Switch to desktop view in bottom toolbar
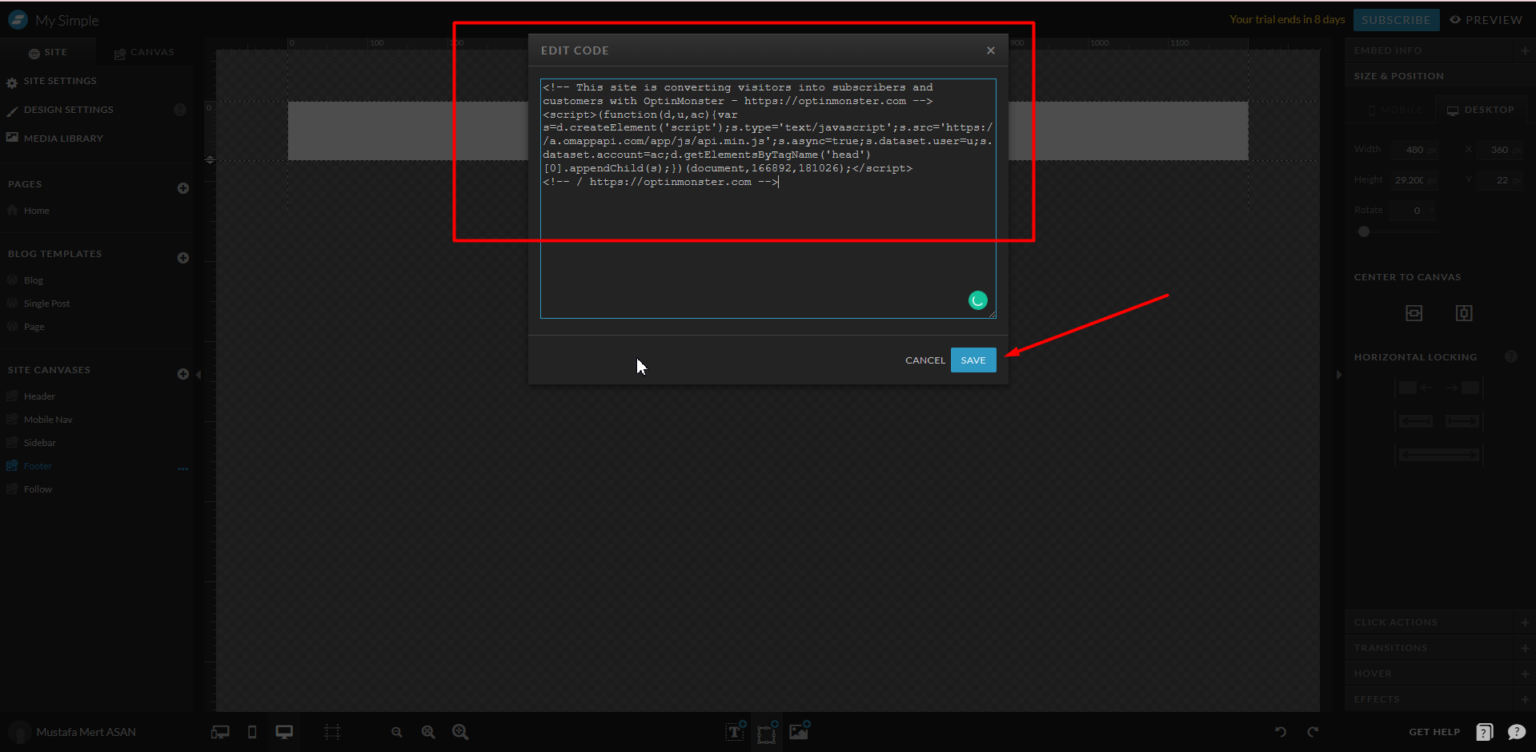The width and height of the screenshot is (1536, 752). pos(284,732)
